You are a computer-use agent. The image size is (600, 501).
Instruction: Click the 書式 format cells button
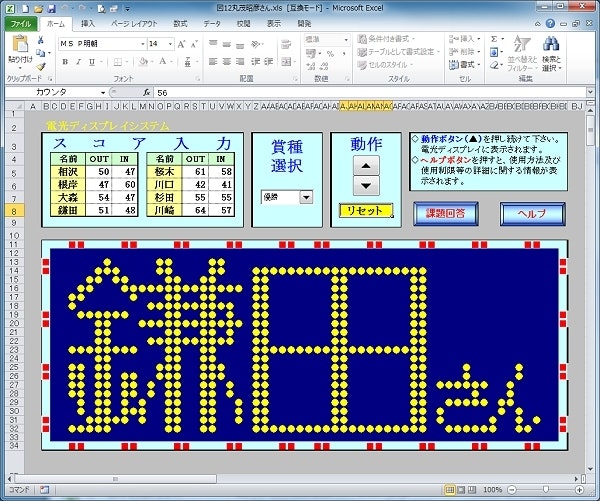[464, 65]
